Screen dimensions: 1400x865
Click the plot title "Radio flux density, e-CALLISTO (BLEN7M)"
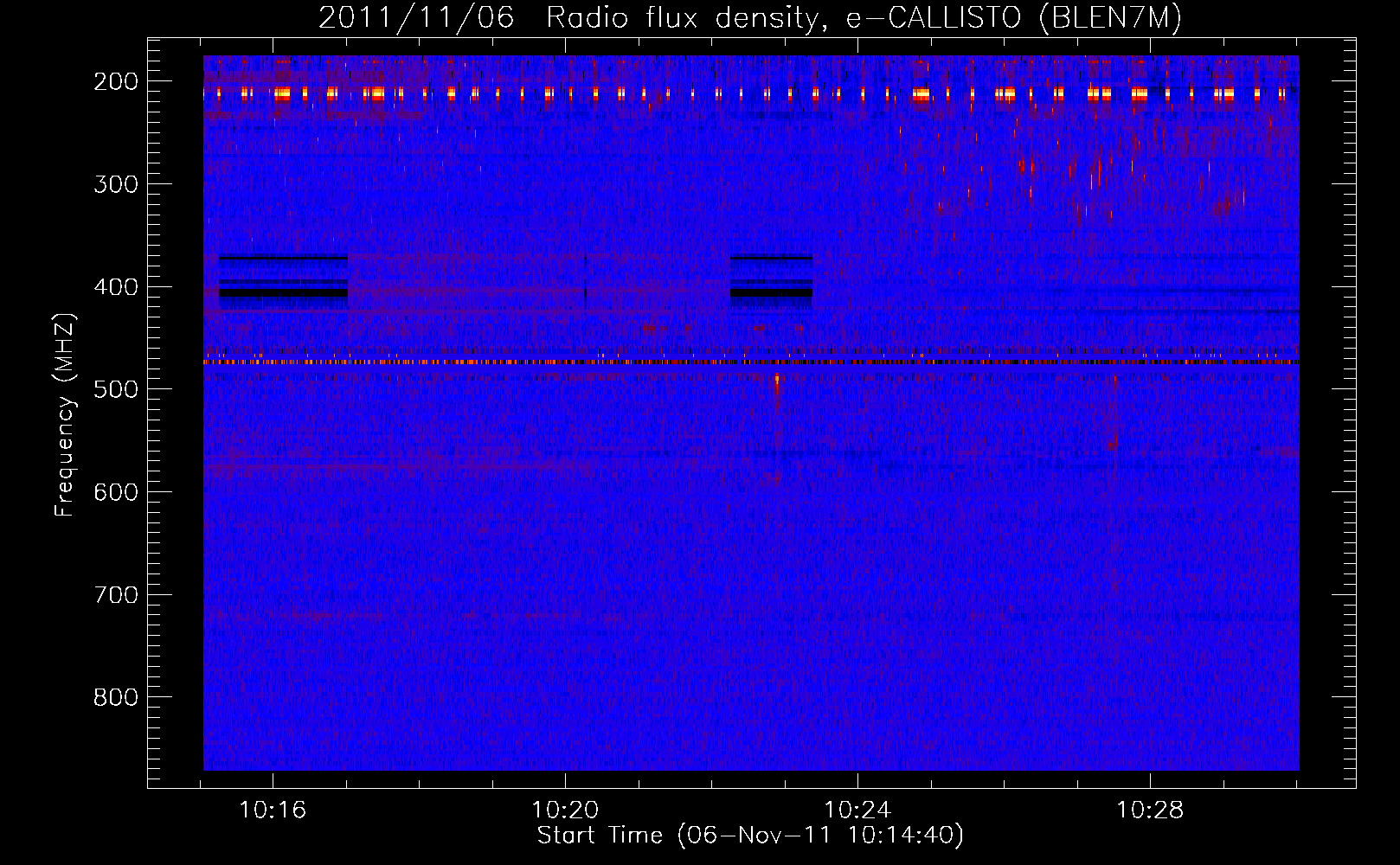[x=863, y=18]
